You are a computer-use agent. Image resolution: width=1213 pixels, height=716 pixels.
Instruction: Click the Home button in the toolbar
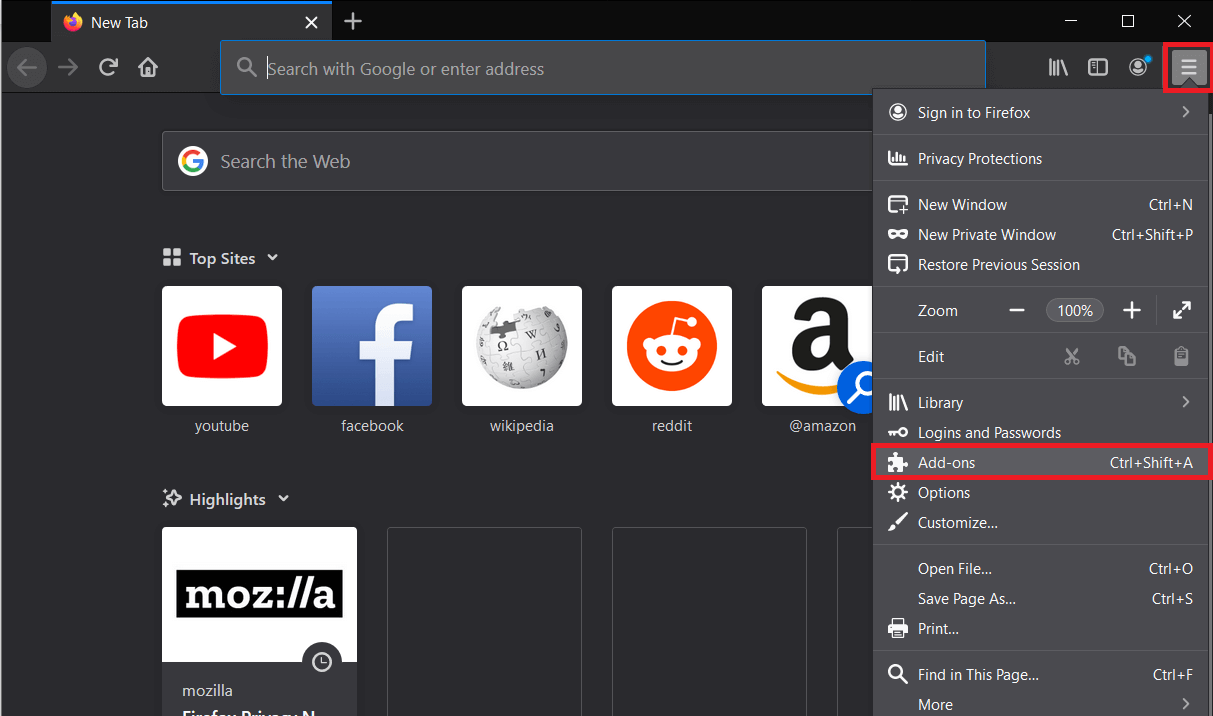[148, 68]
